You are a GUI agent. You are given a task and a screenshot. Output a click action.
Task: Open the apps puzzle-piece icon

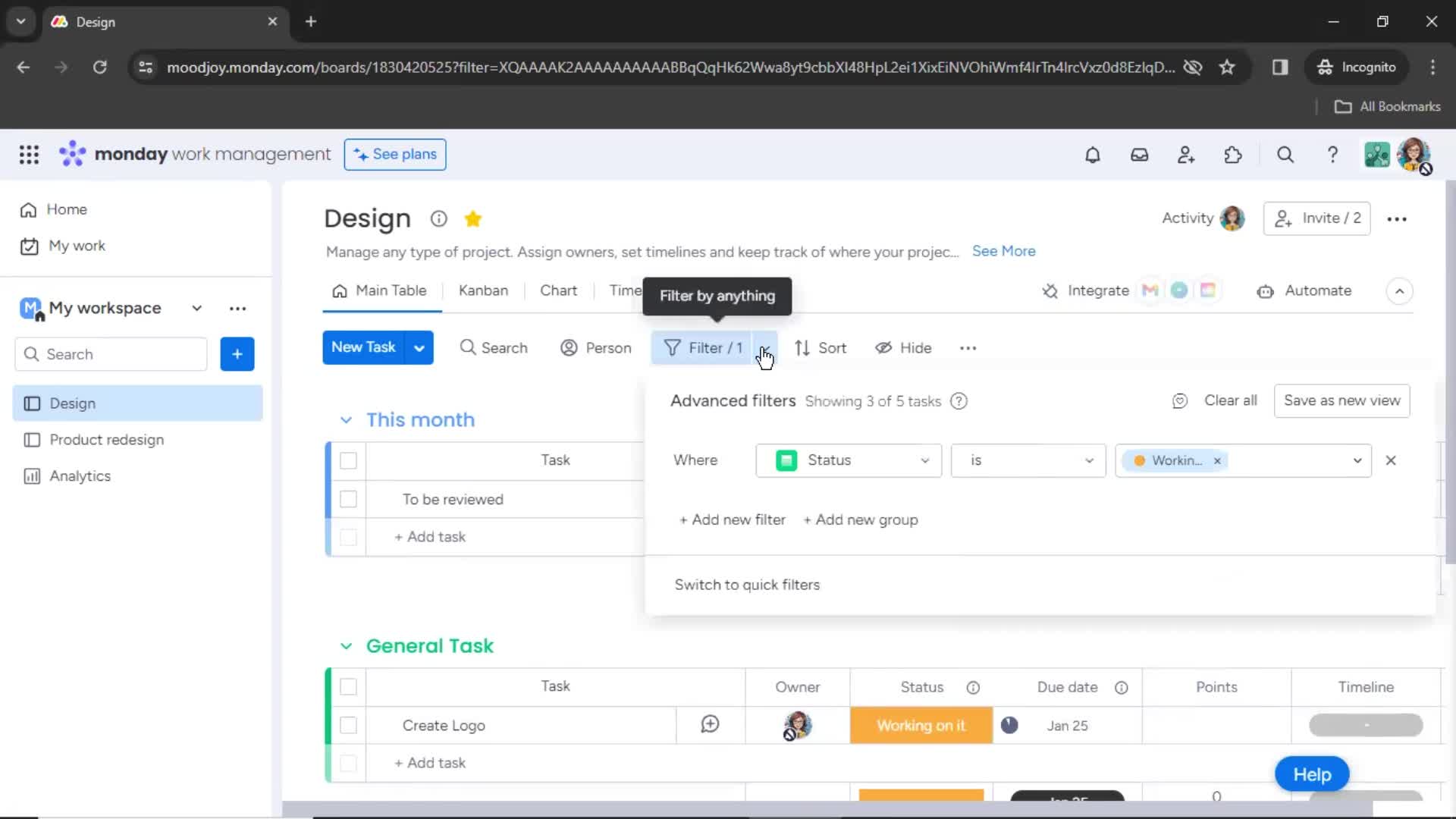tap(1233, 155)
